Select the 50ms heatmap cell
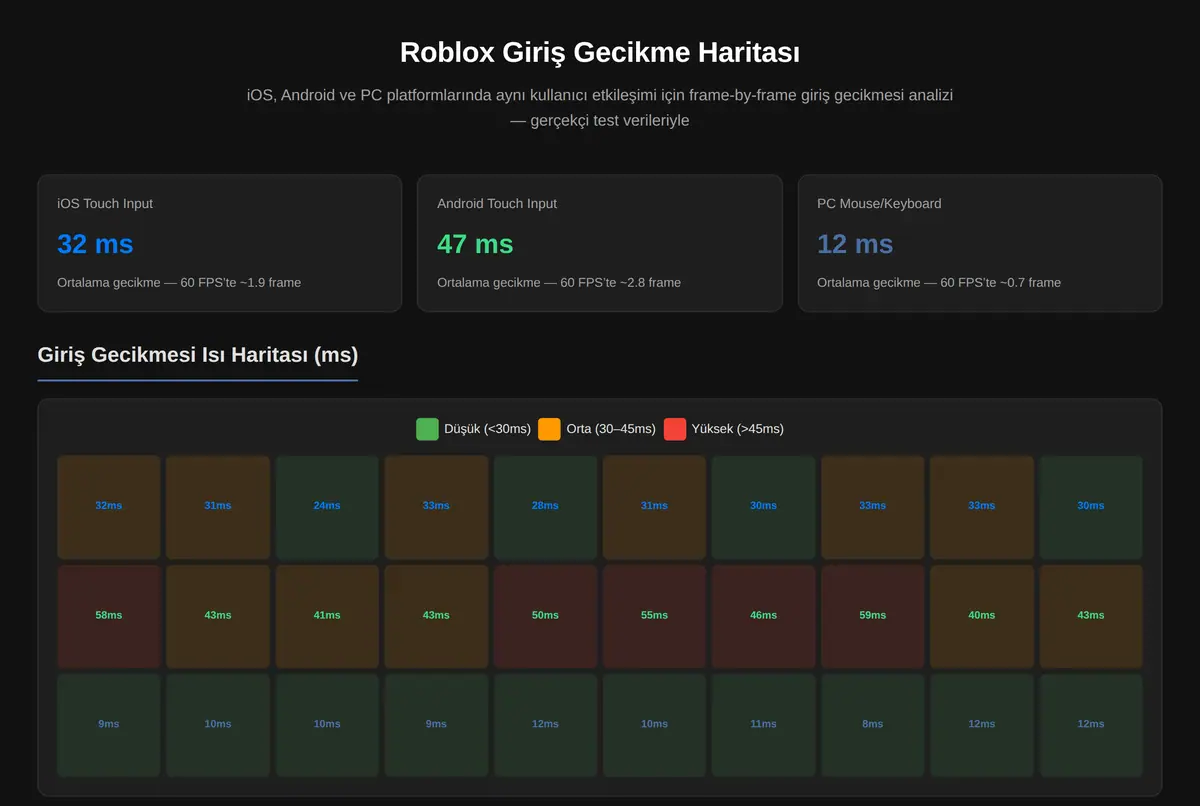 tap(545, 616)
